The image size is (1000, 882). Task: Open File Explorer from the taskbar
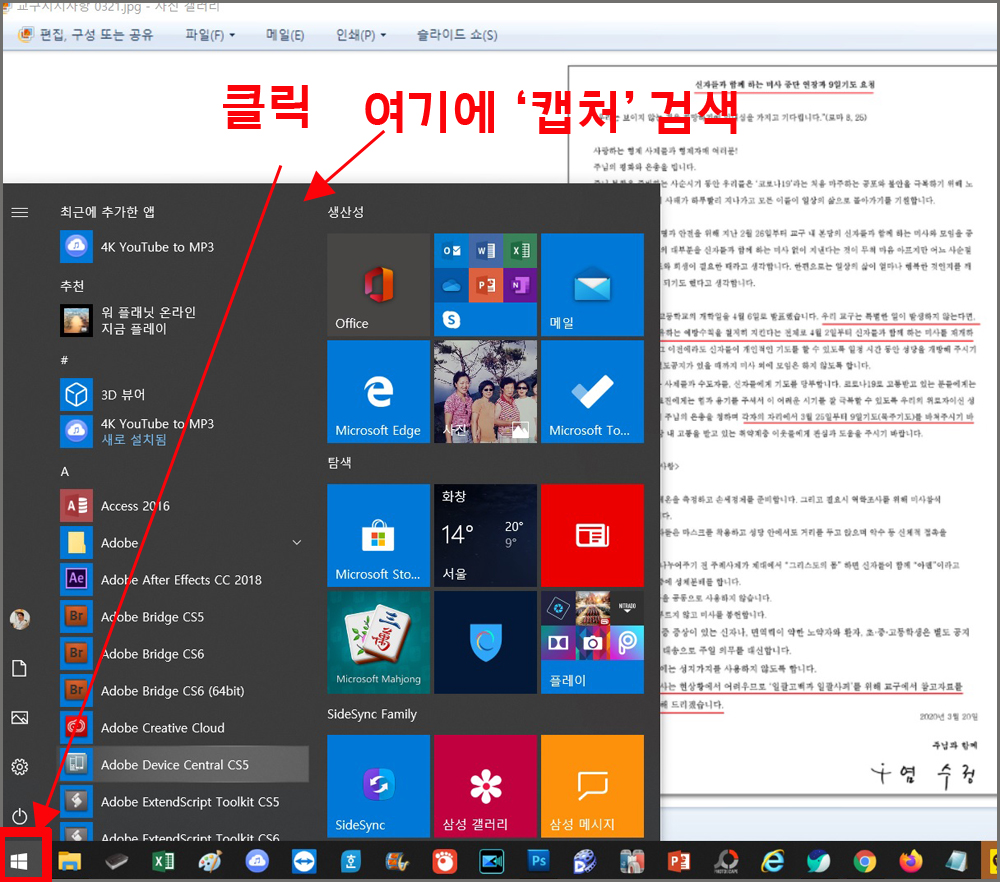(x=70, y=862)
